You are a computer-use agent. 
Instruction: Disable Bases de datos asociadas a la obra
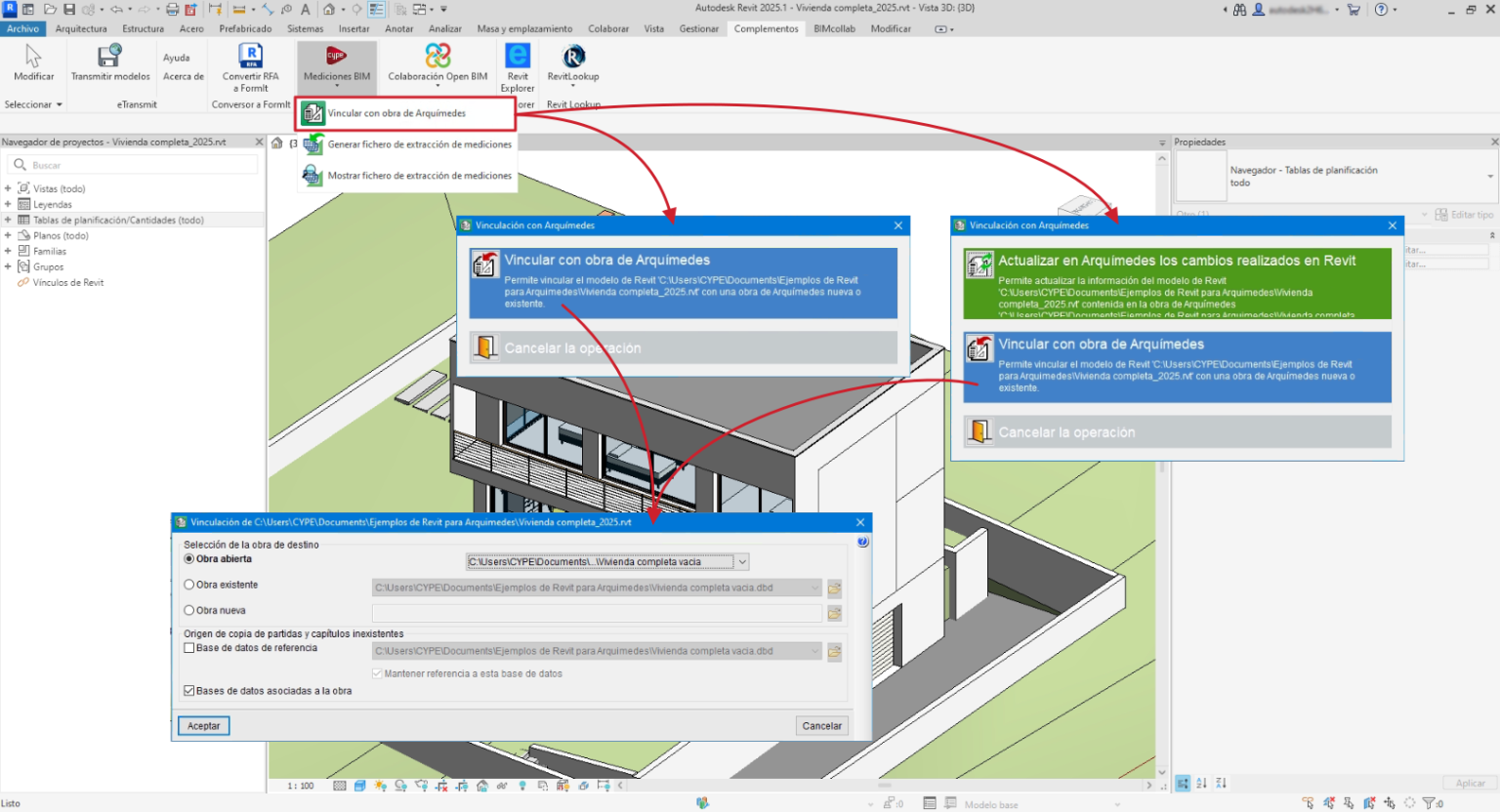[x=188, y=690]
